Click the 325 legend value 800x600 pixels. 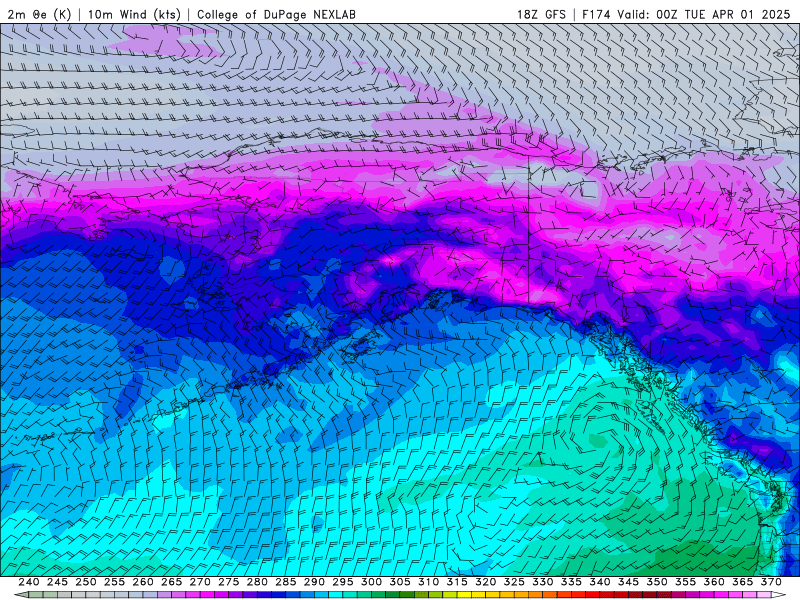click(x=514, y=582)
